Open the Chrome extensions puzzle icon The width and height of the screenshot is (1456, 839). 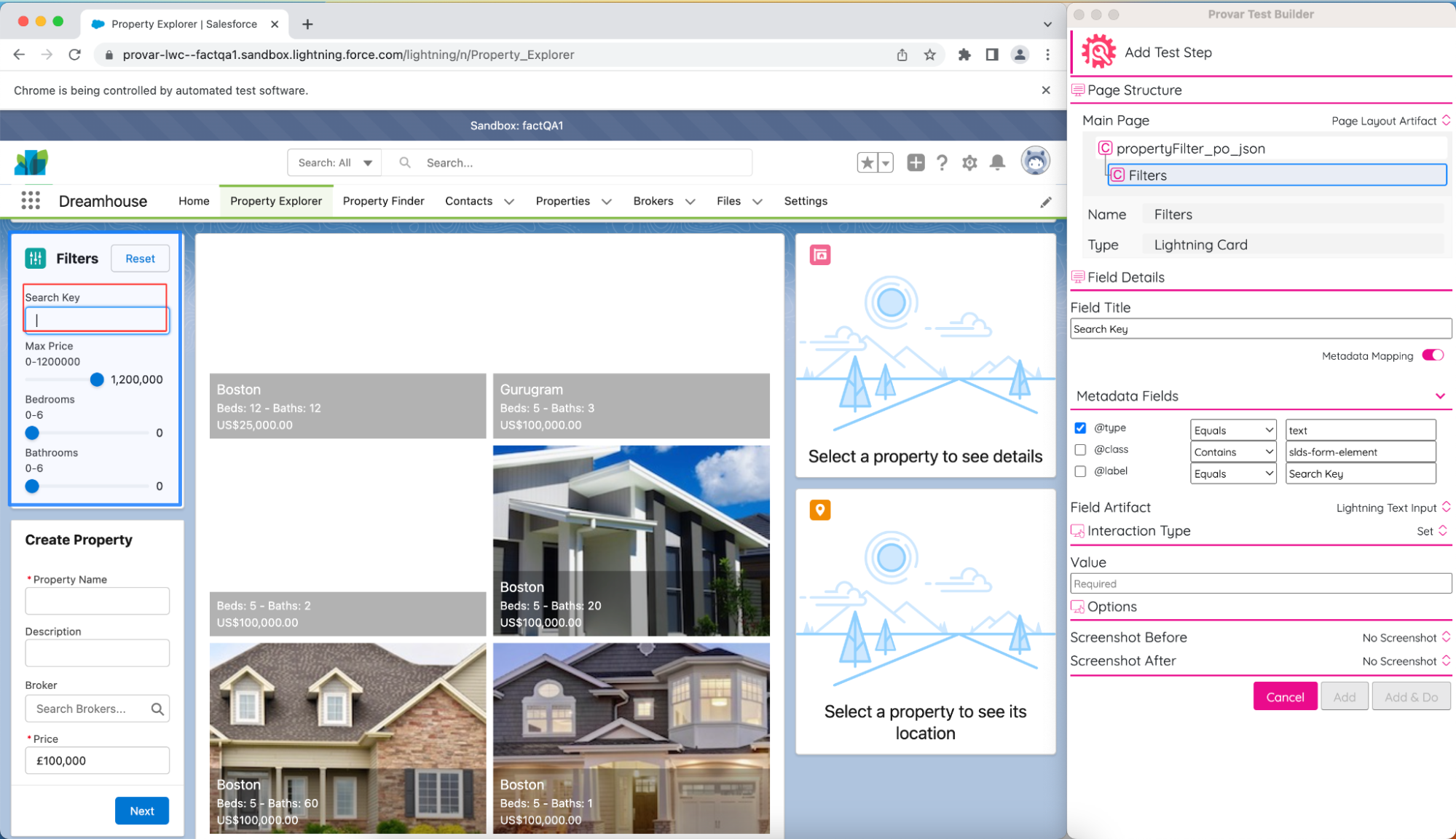click(964, 55)
